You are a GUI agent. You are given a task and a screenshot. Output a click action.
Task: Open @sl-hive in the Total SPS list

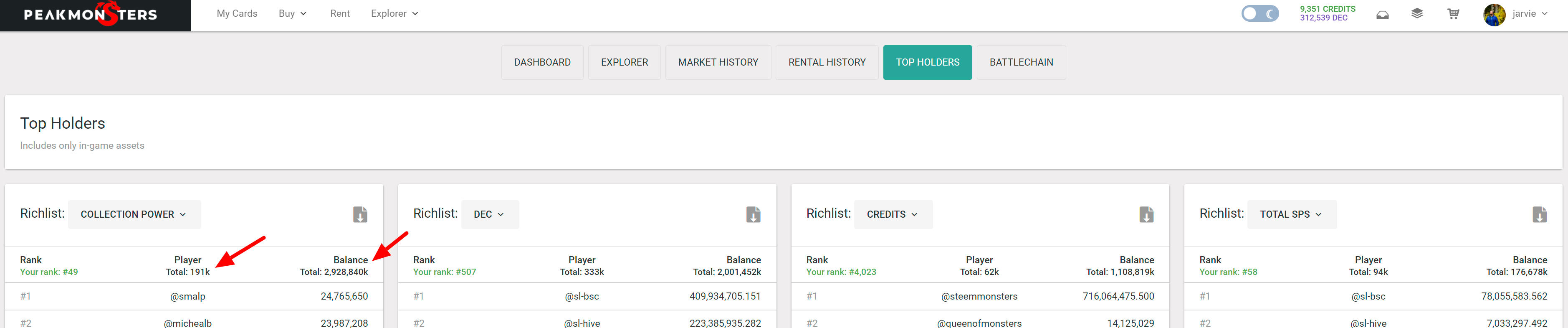click(x=1368, y=323)
